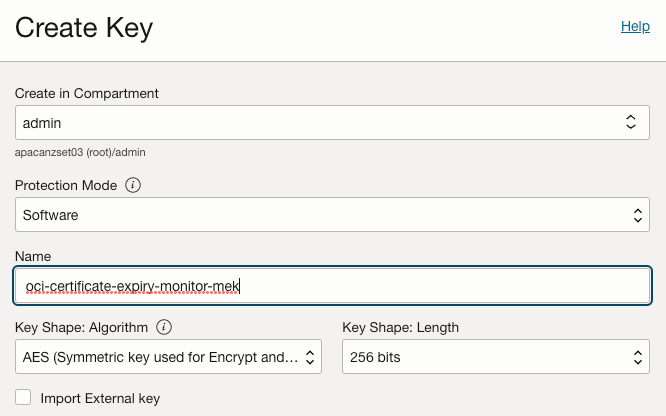666x416 pixels.
Task: Select the 256 bits length dropdown
Action: pyautogui.click(x=480, y=356)
